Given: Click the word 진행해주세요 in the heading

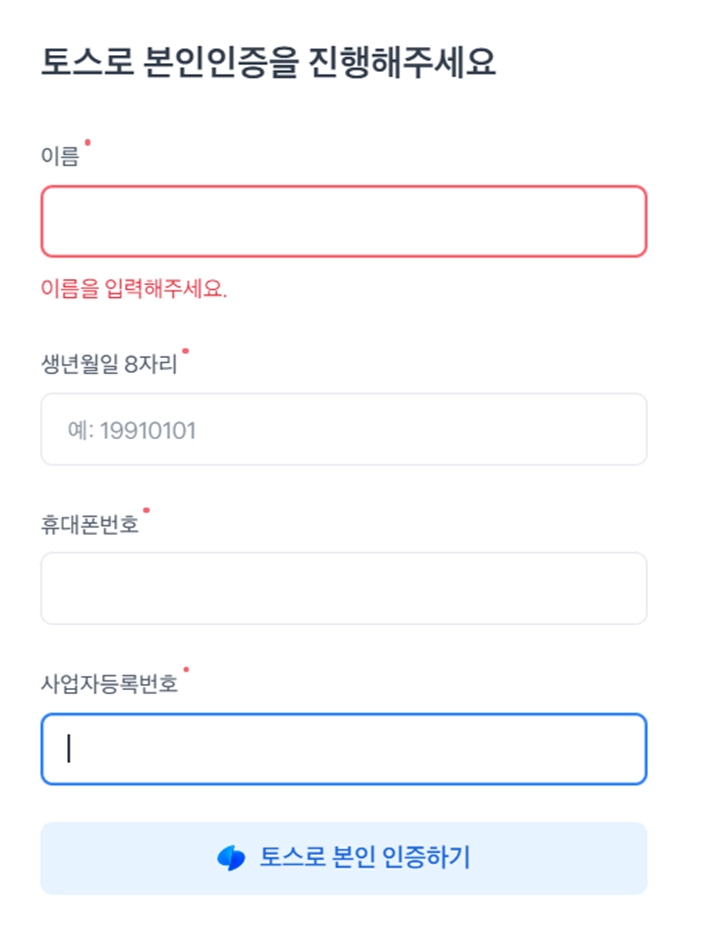Looking at the screenshot, I should 403,64.
